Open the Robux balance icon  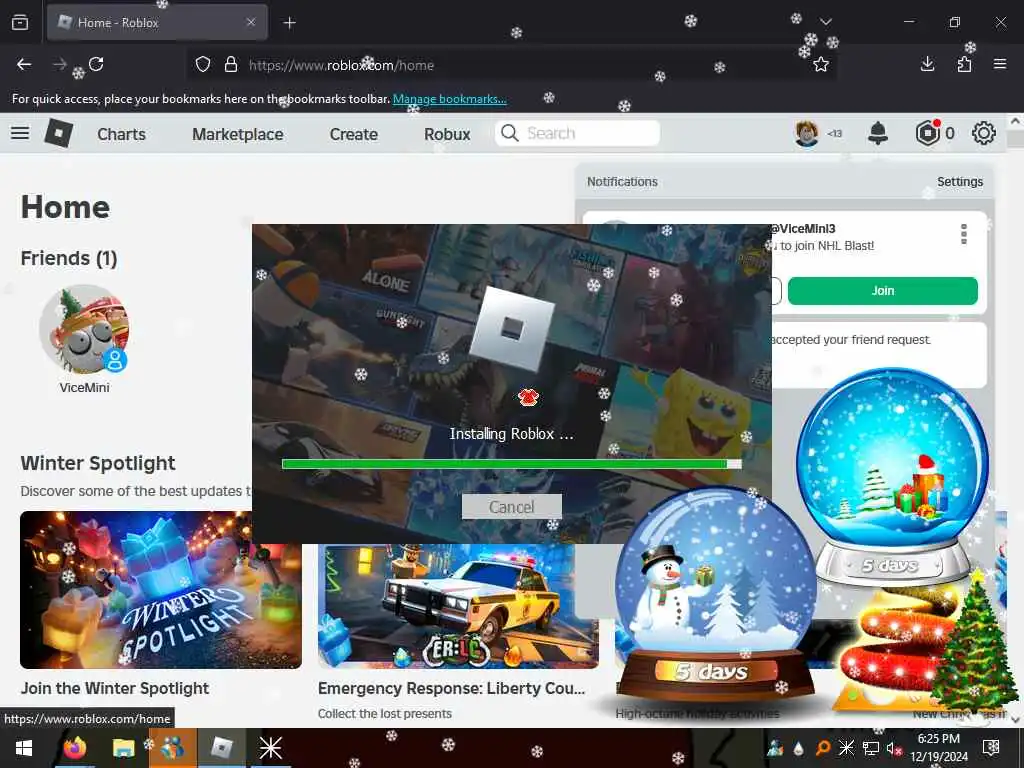927,133
